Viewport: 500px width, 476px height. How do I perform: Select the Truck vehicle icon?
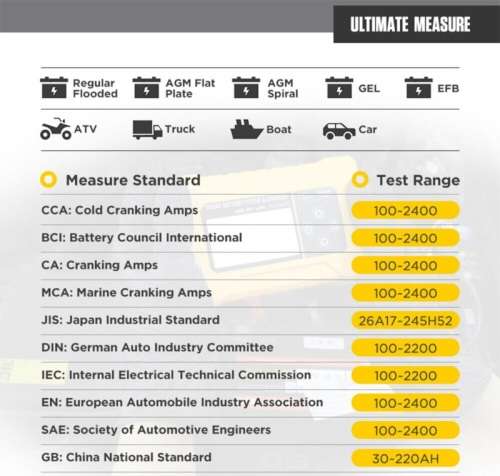147,129
